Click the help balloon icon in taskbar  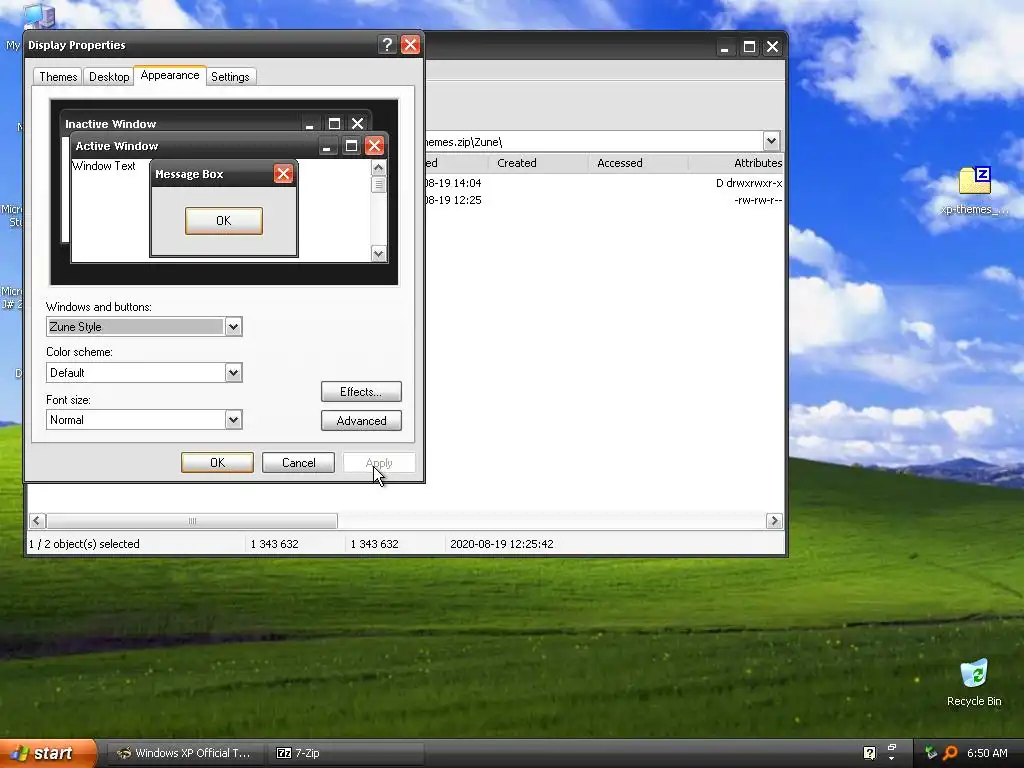[869, 753]
